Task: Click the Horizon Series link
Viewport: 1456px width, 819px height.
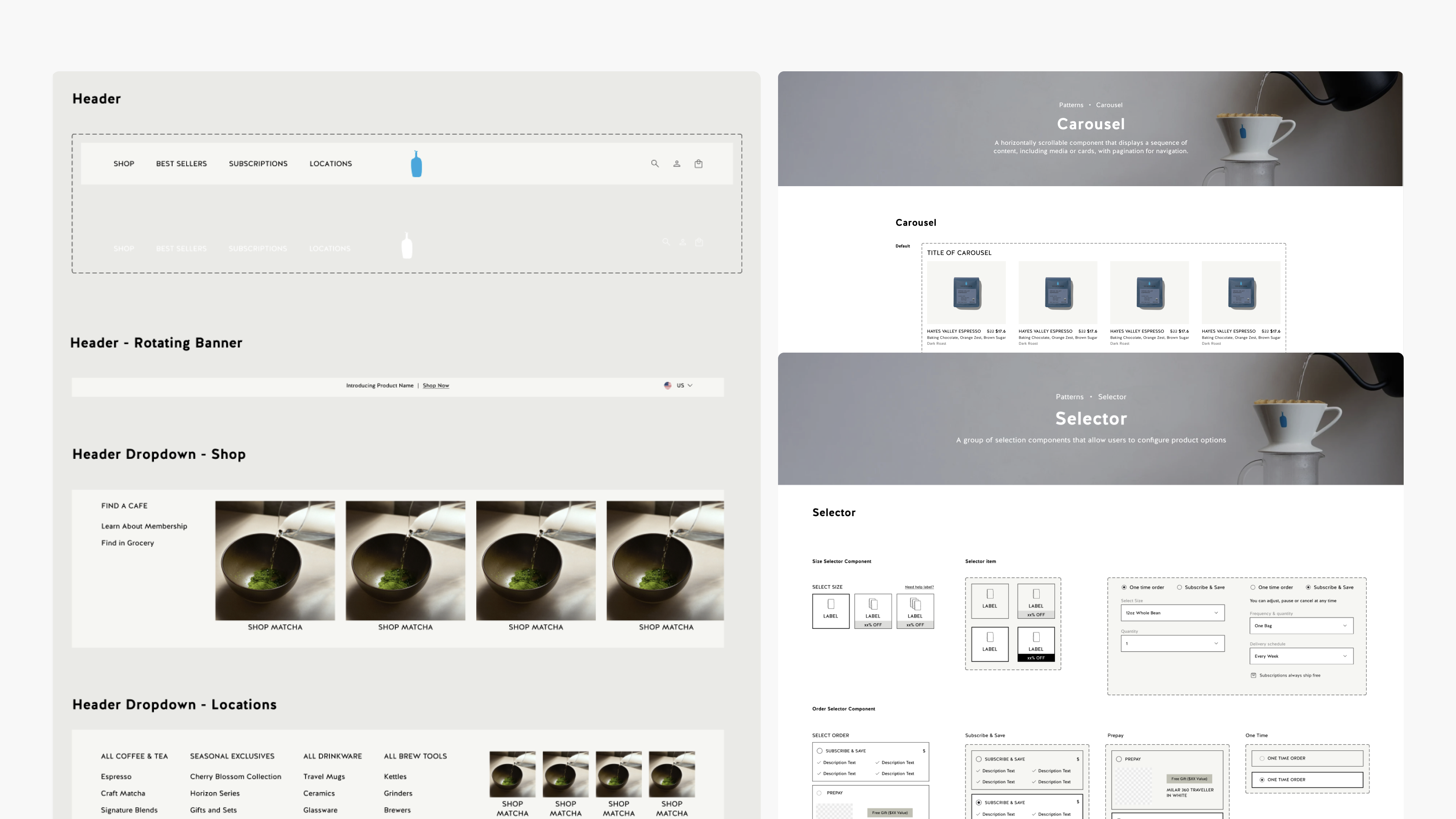Action: [x=215, y=794]
